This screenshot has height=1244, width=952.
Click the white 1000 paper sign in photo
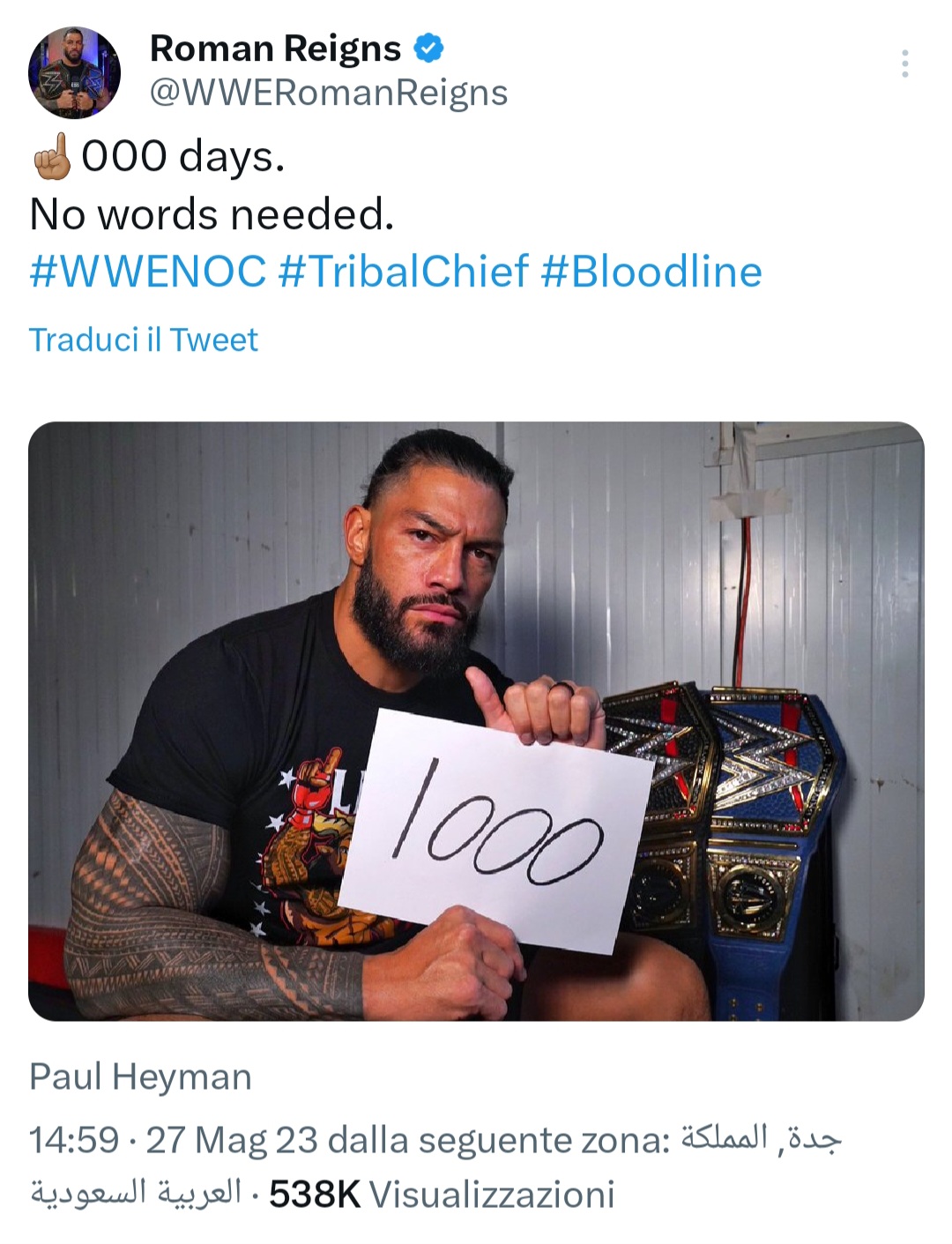(x=495, y=831)
